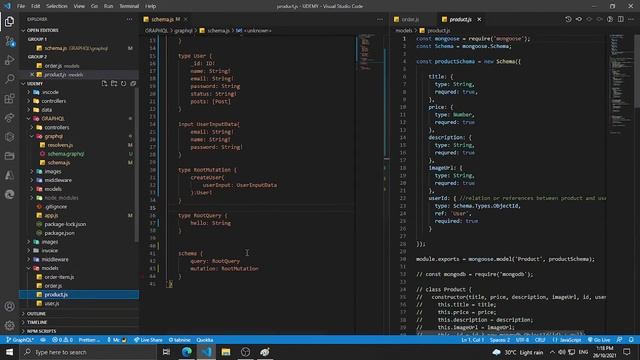Open the Selection menu
Screen dimensions: 640x360
click(x=57, y=6)
